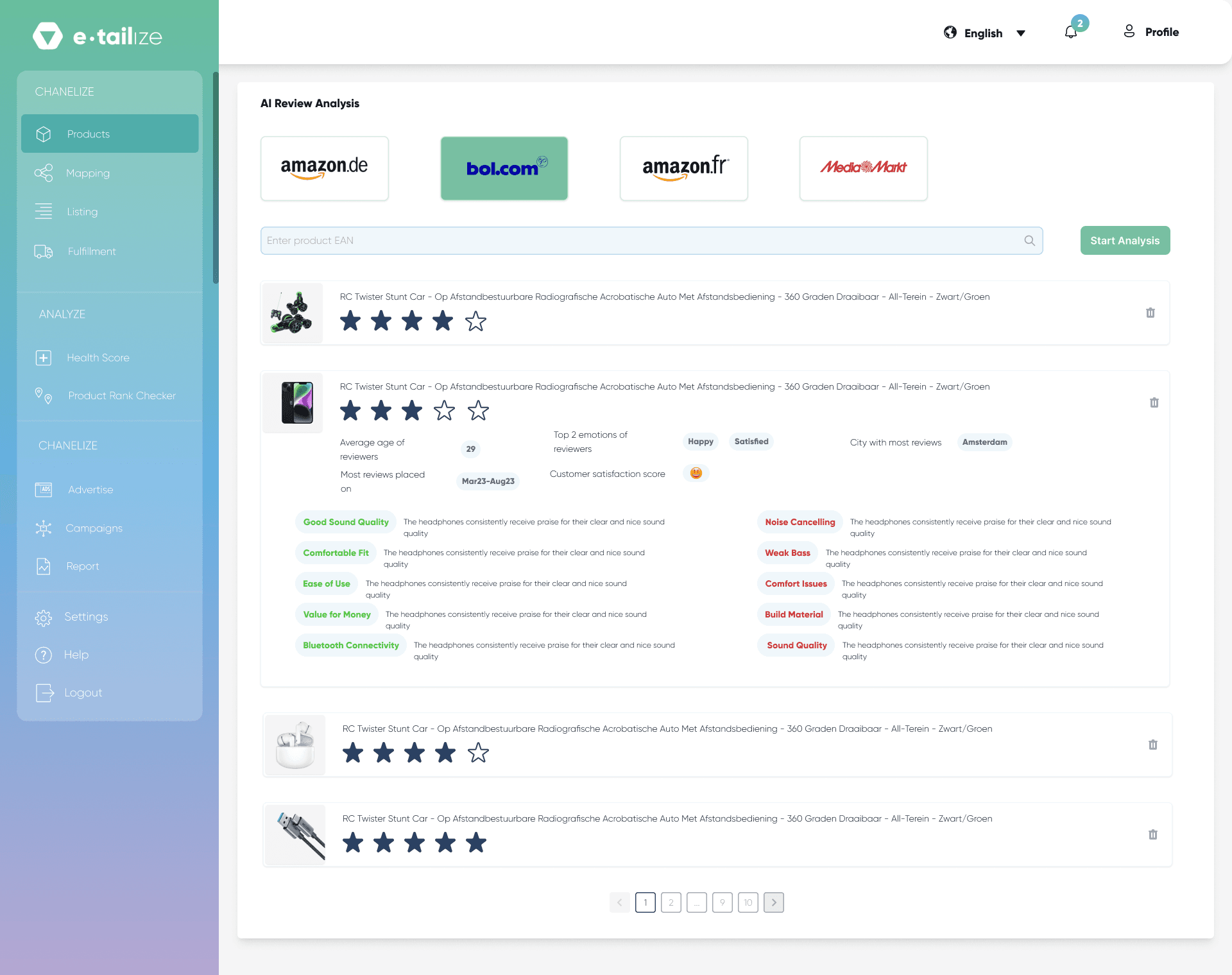This screenshot has height=975, width=1232.
Task: Open Health Score in sidebar
Action: coord(98,358)
